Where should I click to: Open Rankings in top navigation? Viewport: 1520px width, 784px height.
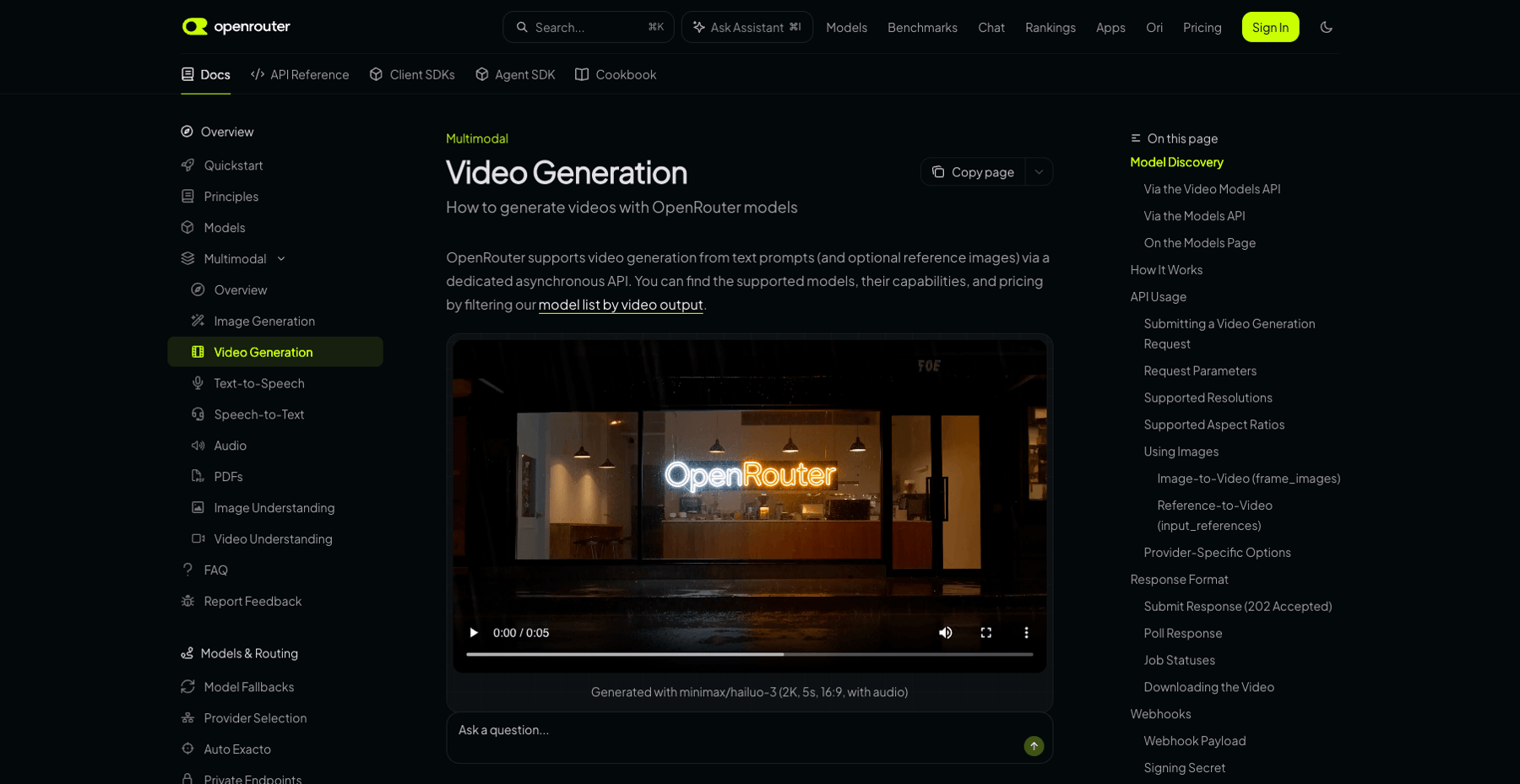[x=1050, y=27]
